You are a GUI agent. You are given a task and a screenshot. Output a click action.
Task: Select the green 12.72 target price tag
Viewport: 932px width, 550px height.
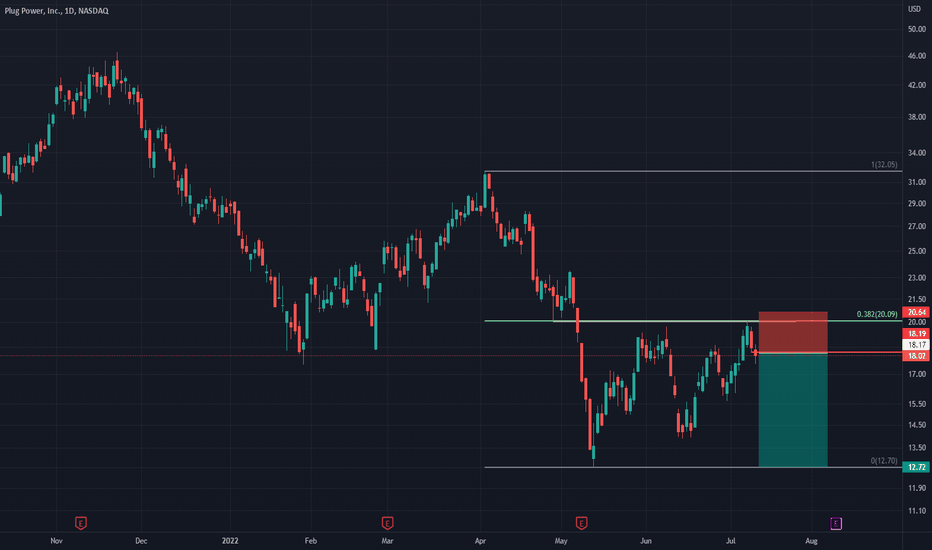click(x=917, y=467)
